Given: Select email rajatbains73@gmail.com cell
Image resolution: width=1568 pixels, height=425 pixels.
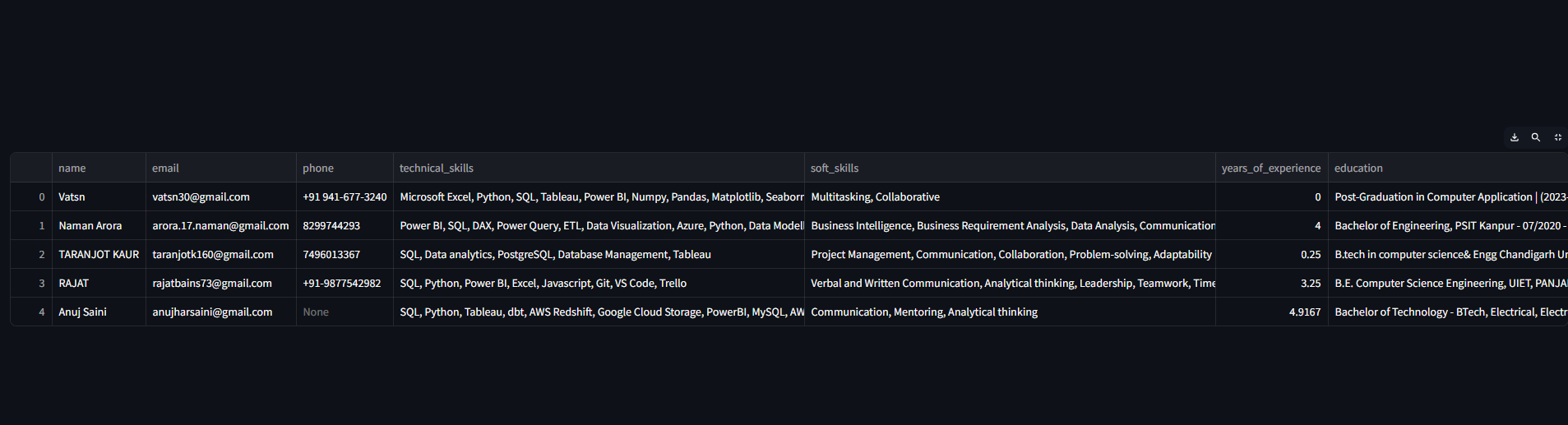Looking at the screenshot, I should click(221, 283).
